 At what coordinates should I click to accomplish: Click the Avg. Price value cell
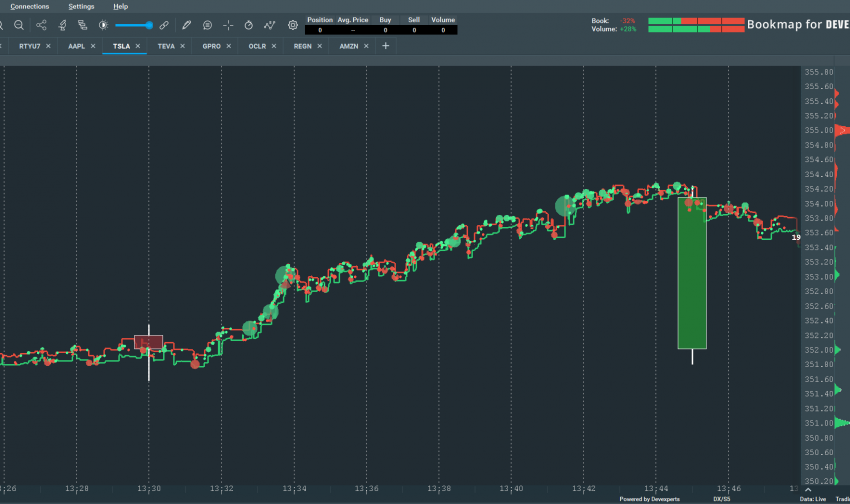coord(353,30)
